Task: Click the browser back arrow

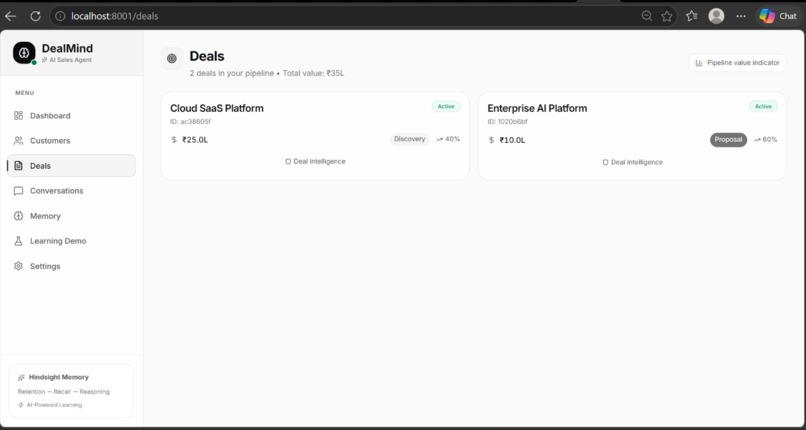Action: click(x=11, y=16)
